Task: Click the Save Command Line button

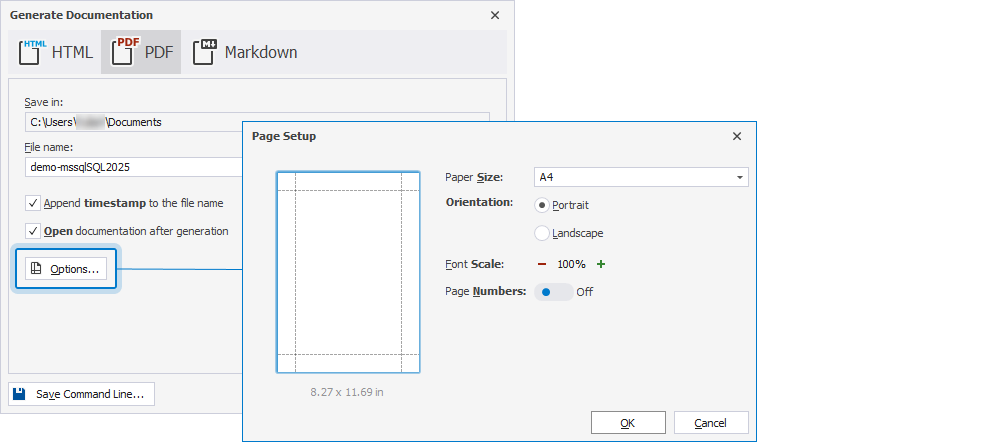Action: coord(82,394)
